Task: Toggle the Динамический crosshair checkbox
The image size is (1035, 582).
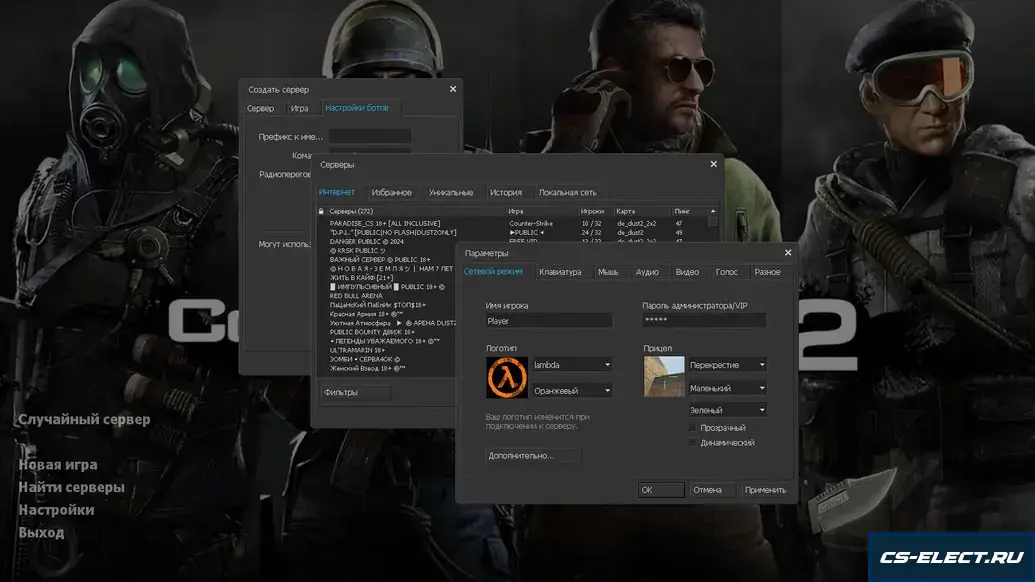Action: [x=692, y=443]
